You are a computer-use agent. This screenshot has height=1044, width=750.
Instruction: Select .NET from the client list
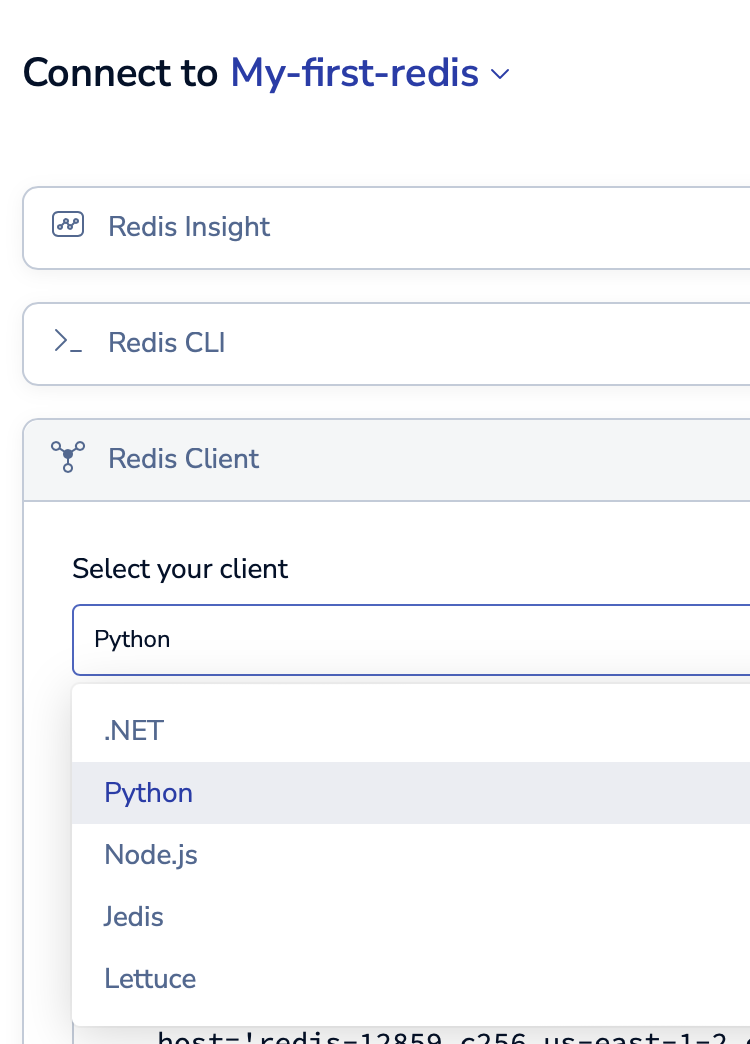coord(134,731)
